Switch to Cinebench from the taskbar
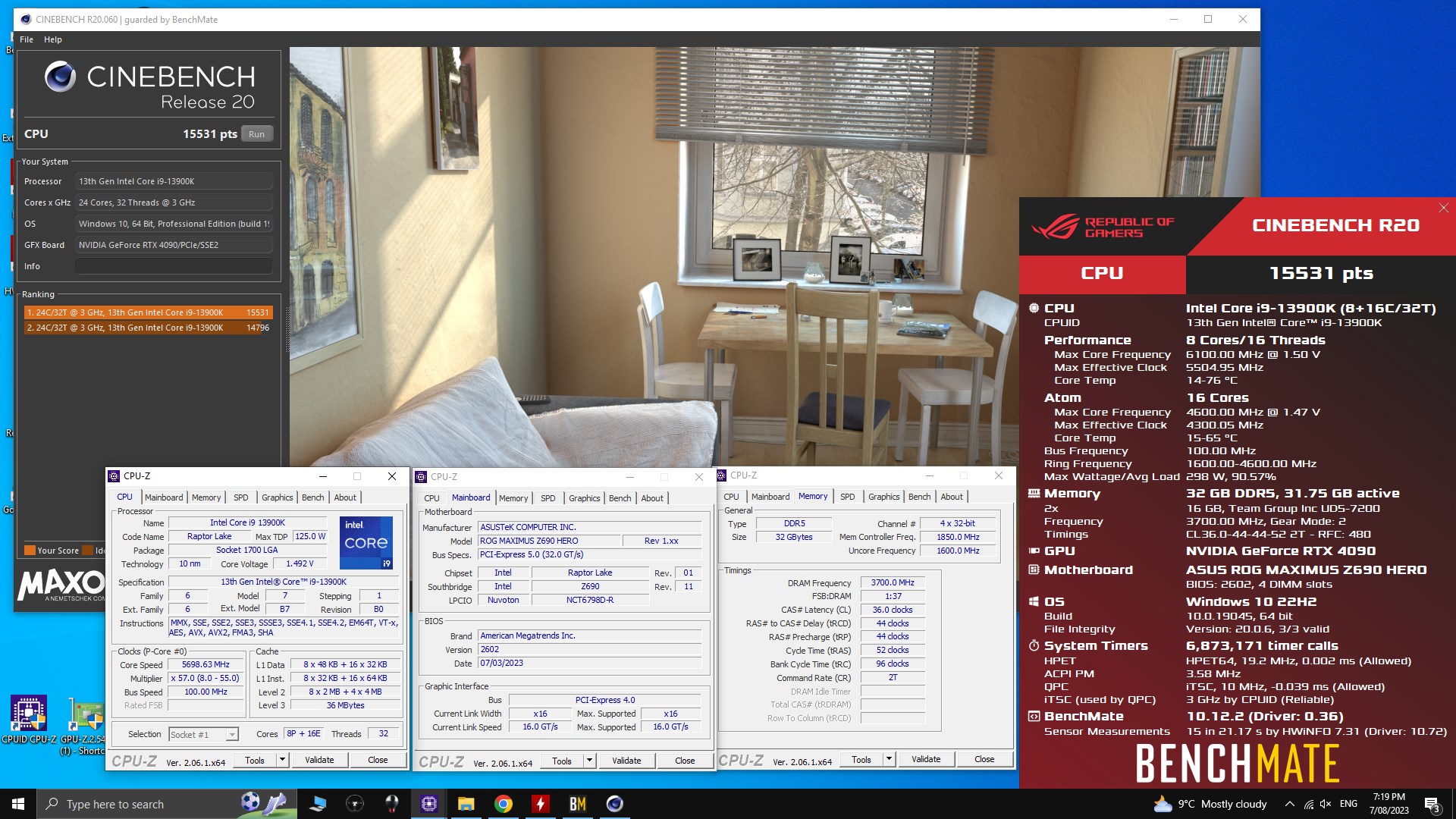Viewport: 1456px width, 819px height. pos(615,804)
